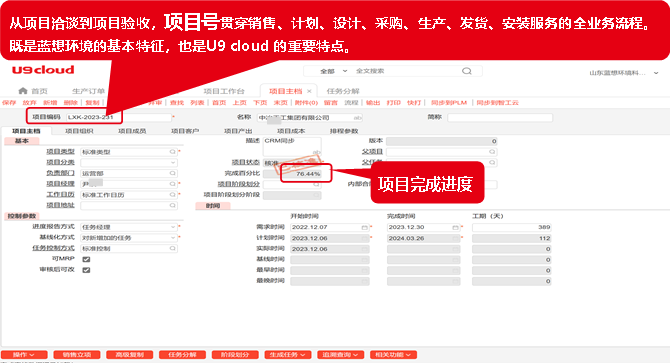
Task: Open the 相关功能 dropdown button
Action: 393,355
